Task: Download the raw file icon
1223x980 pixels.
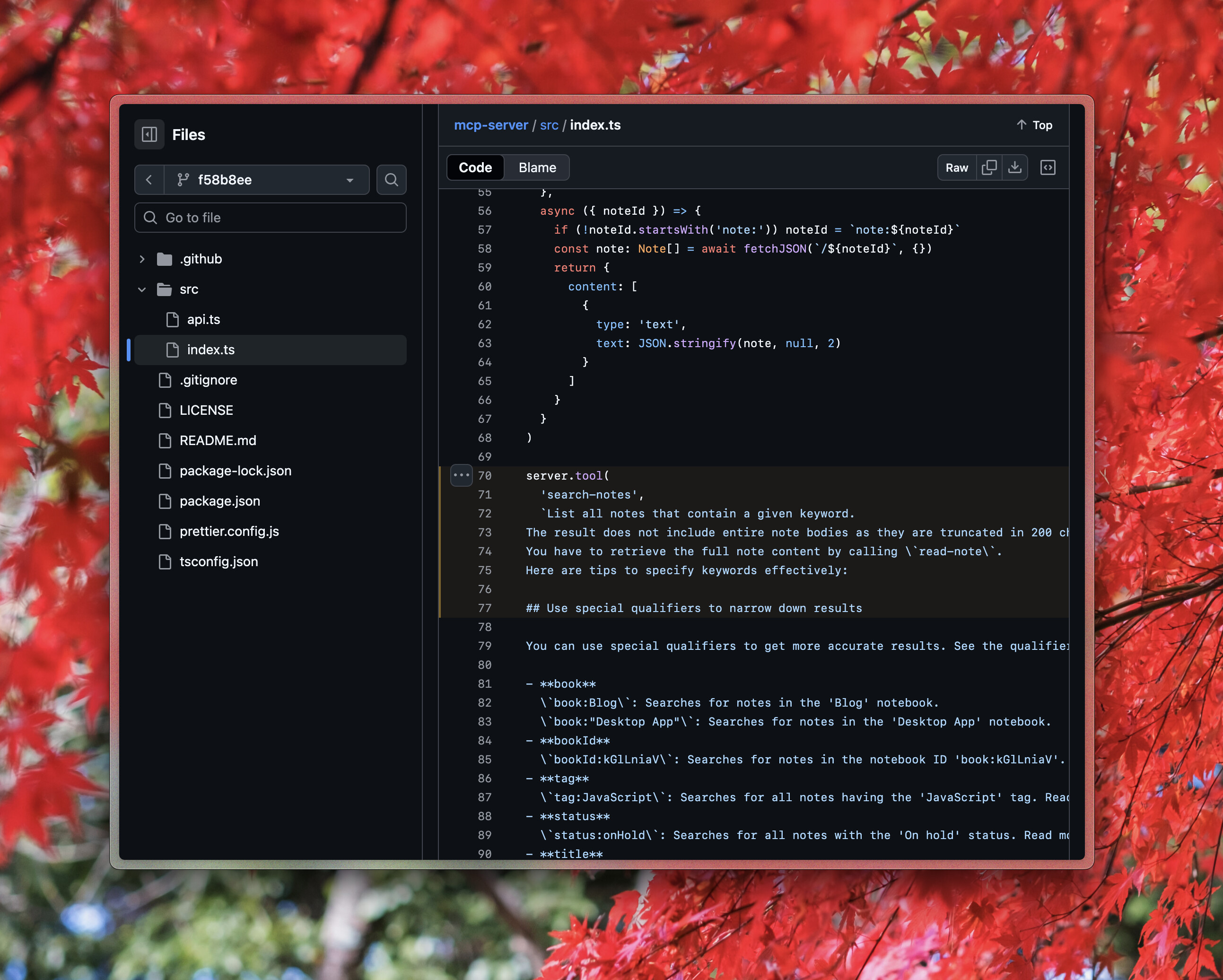Action: click(x=1015, y=167)
